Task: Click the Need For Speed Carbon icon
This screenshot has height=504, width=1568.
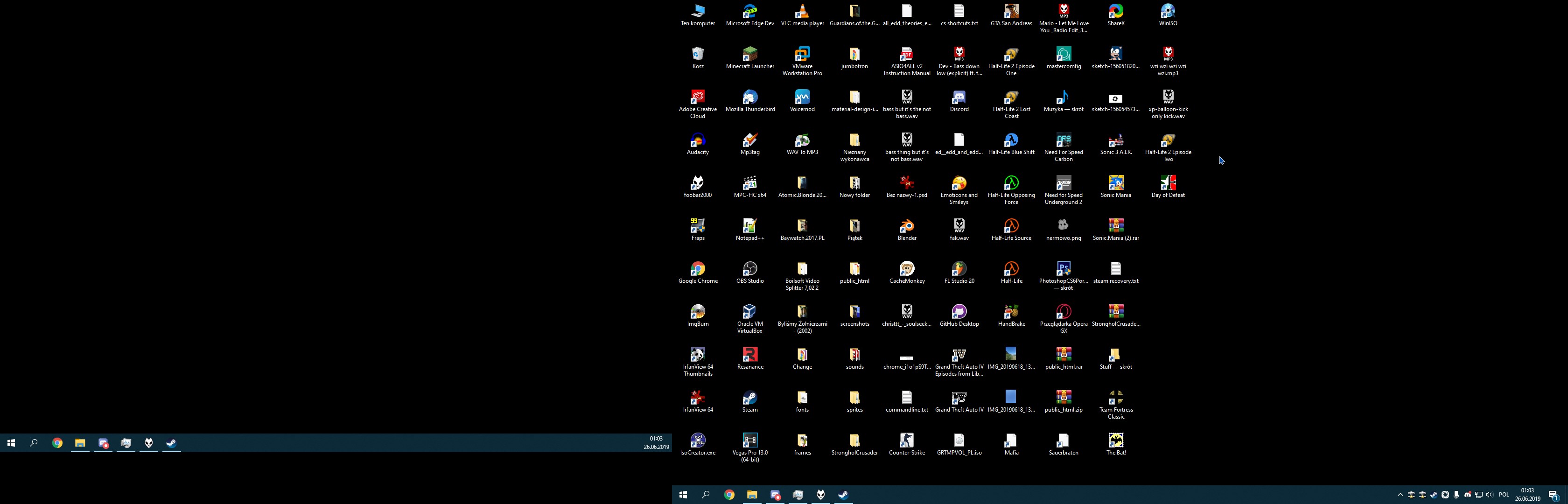Action: tap(1064, 147)
